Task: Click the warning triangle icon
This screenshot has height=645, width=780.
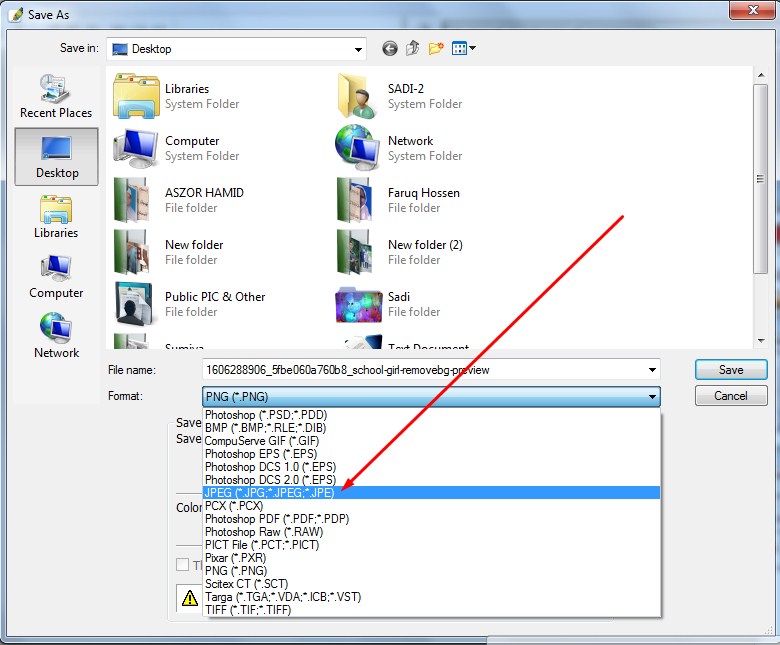Action: pos(190,598)
